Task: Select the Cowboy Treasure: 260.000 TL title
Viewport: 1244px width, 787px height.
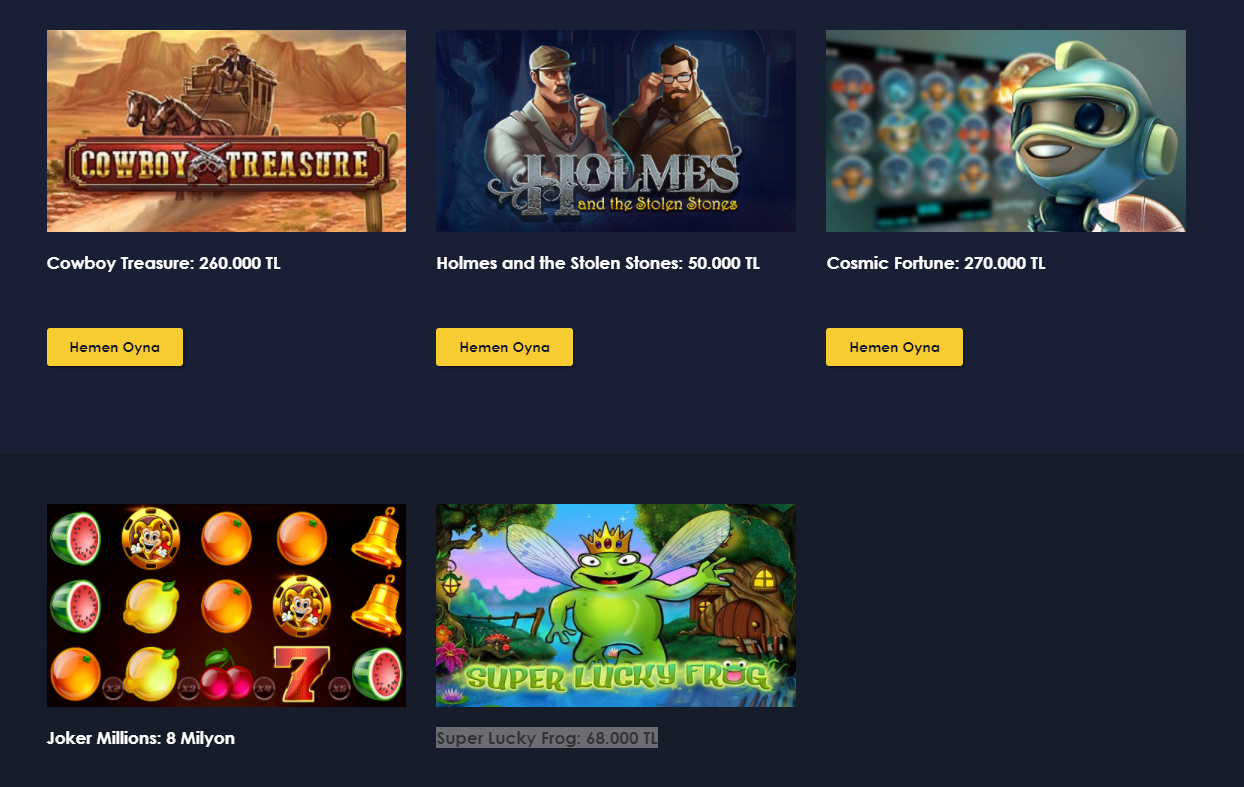Action: pos(164,263)
